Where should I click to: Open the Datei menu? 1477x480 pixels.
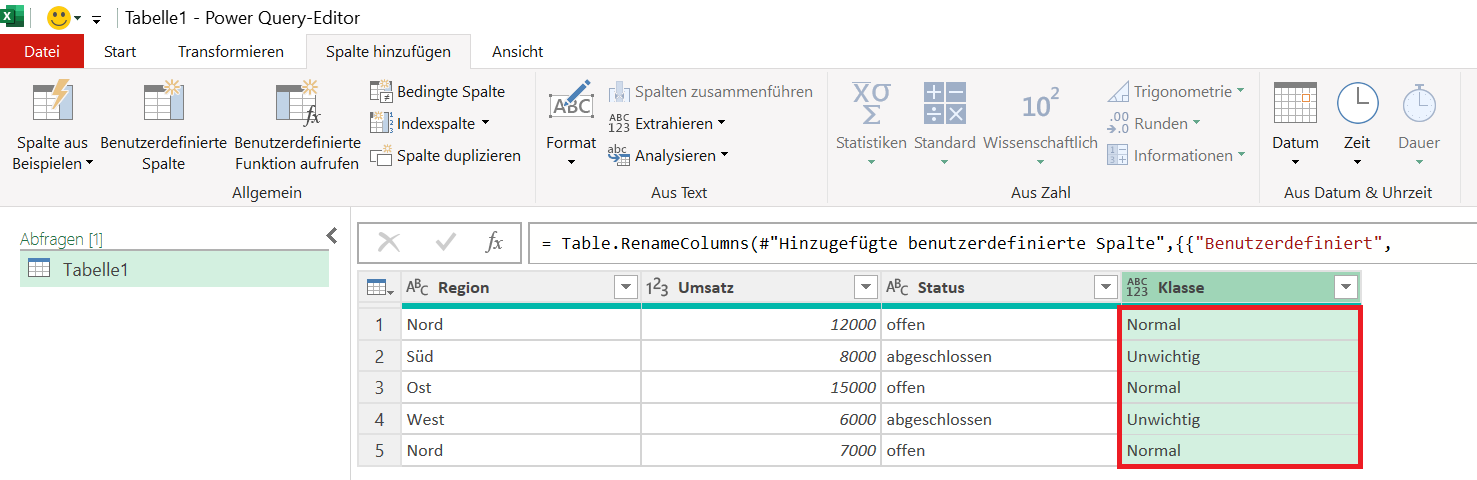(42, 51)
